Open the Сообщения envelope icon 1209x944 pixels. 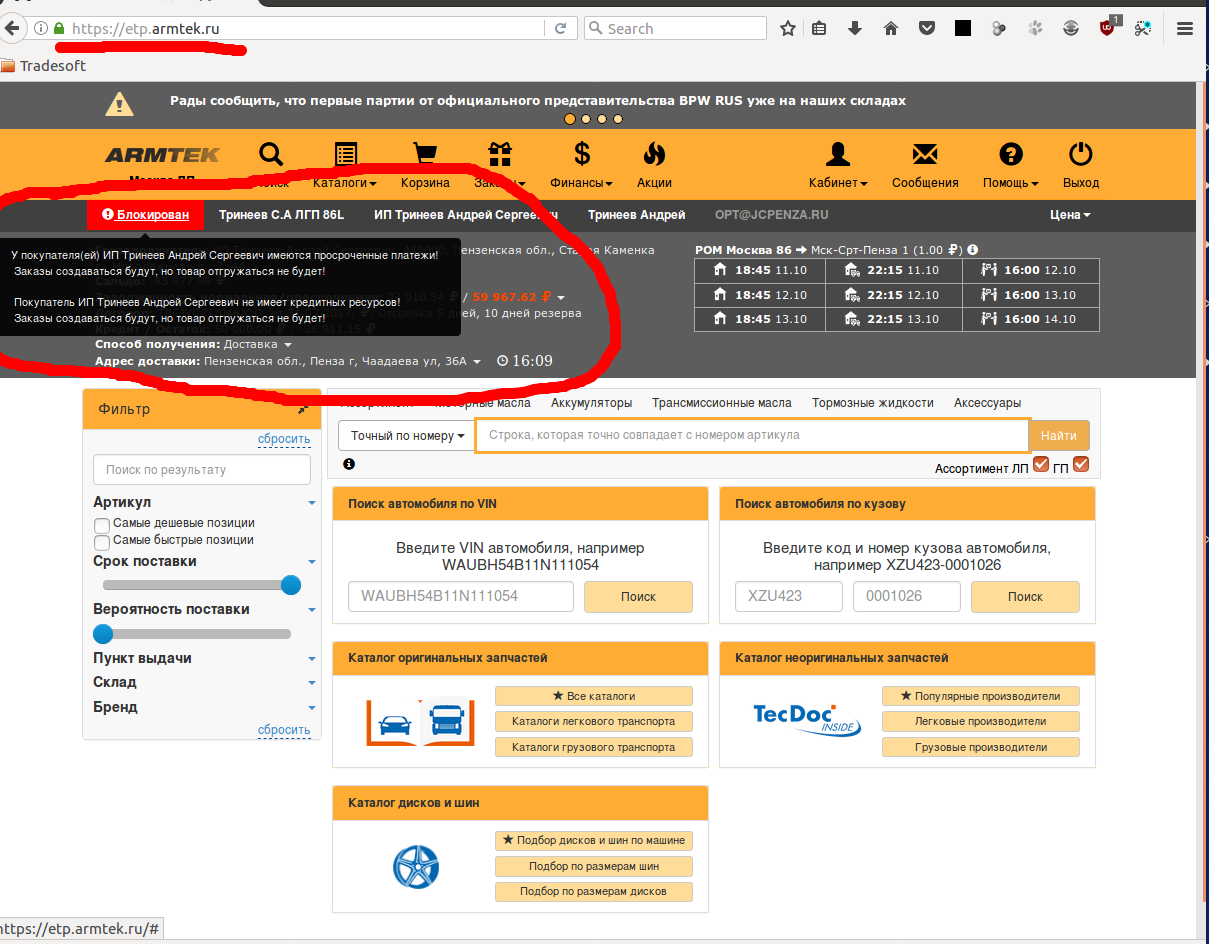925,154
